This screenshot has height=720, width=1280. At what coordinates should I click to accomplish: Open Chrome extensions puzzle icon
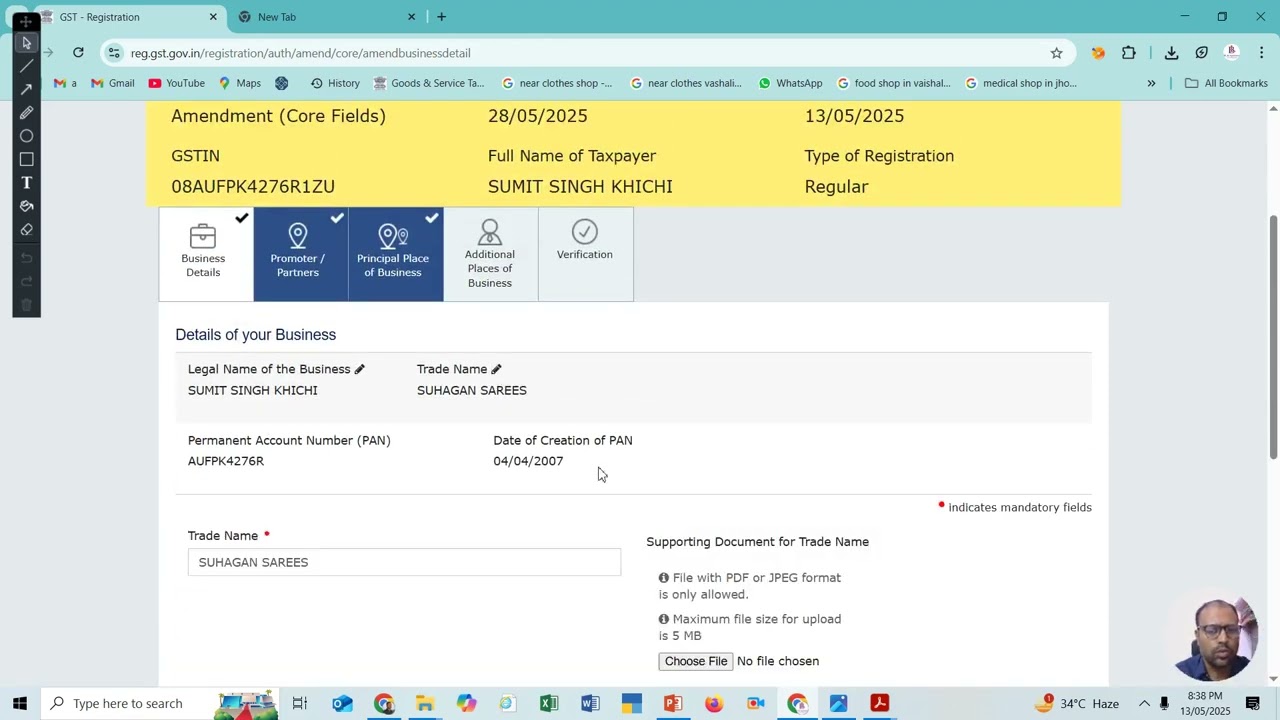point(1129,53)
